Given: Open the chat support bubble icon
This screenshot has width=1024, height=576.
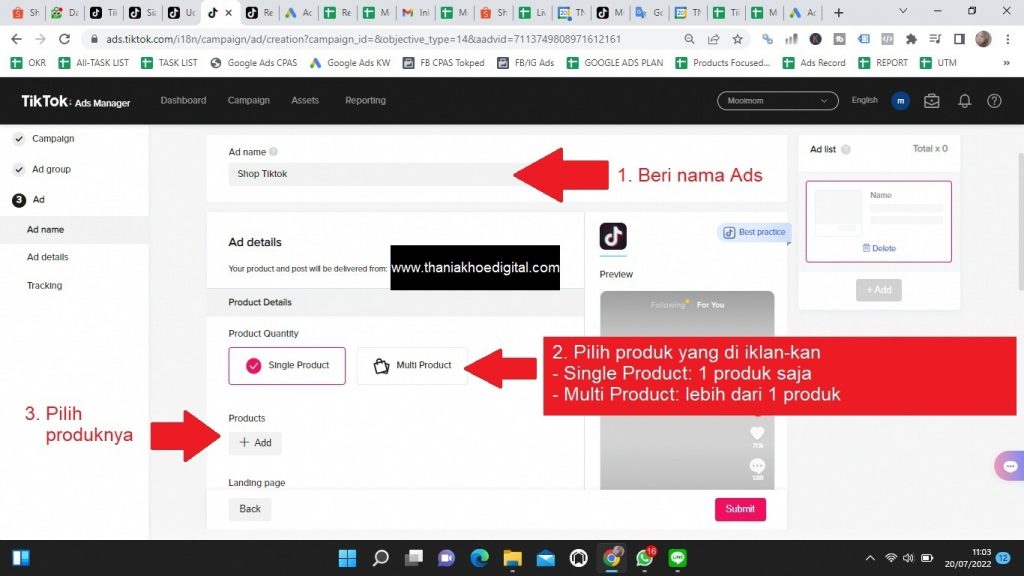Looking at the screenshot, I should pyautogui.click(x=1009, y=466).
